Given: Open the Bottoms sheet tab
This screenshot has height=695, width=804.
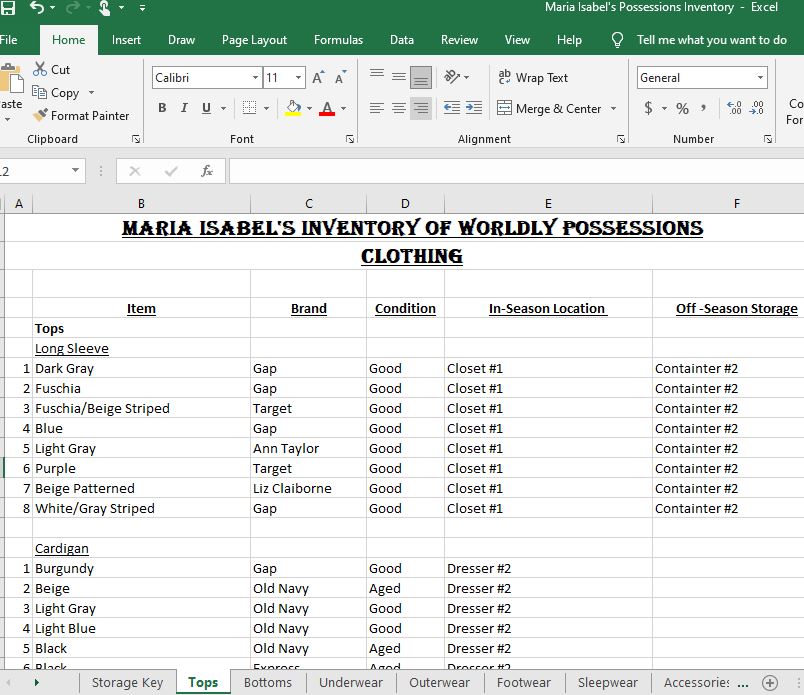Looking at the screenshot, I should click(267, 682).
